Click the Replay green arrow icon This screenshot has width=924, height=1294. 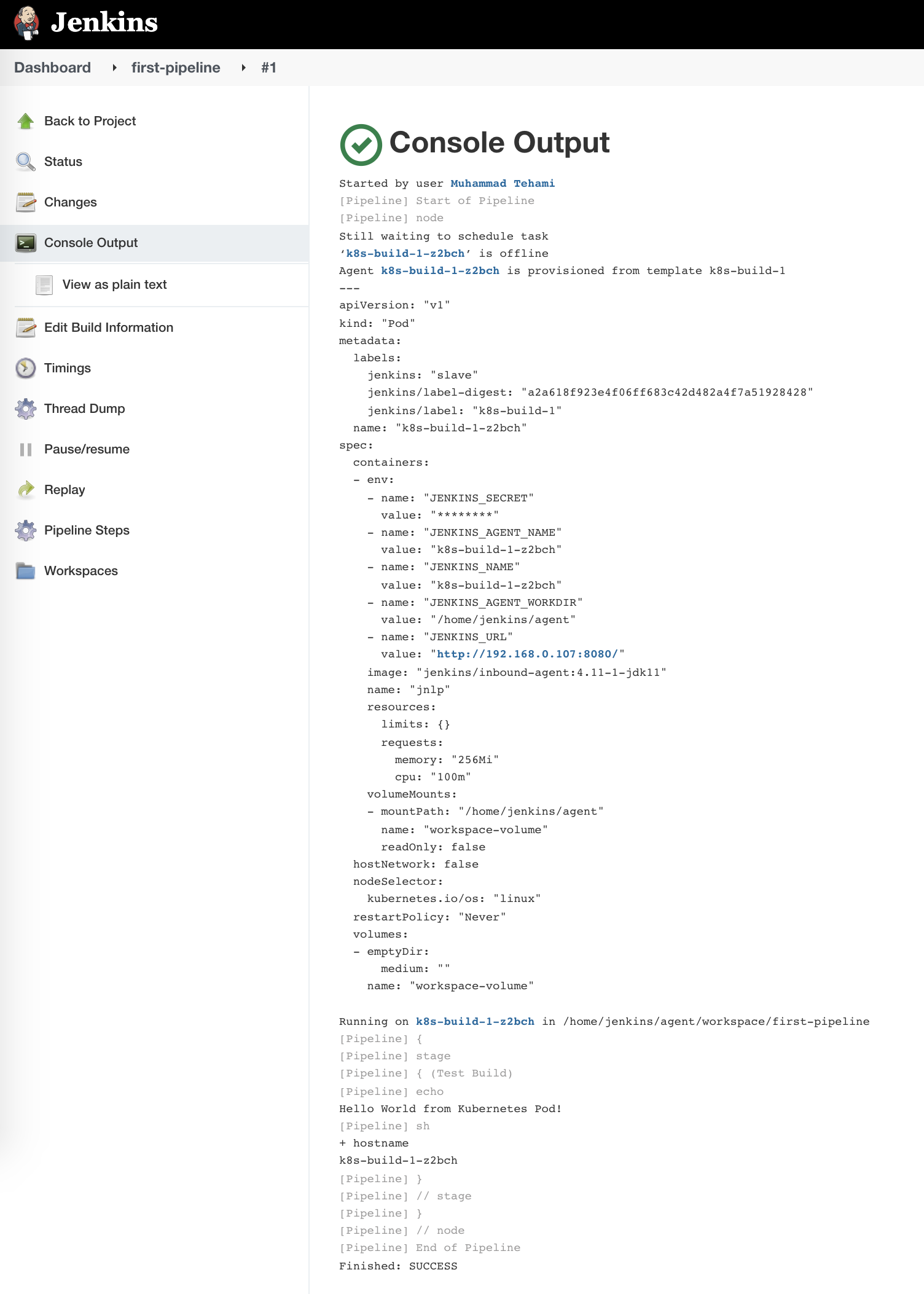pos(26,490)
